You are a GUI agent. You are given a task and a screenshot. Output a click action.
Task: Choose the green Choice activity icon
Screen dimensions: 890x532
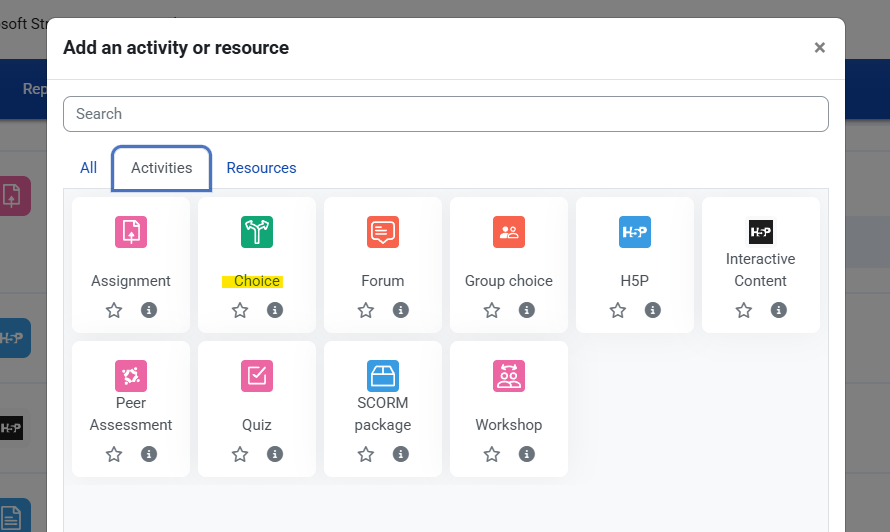257,232
